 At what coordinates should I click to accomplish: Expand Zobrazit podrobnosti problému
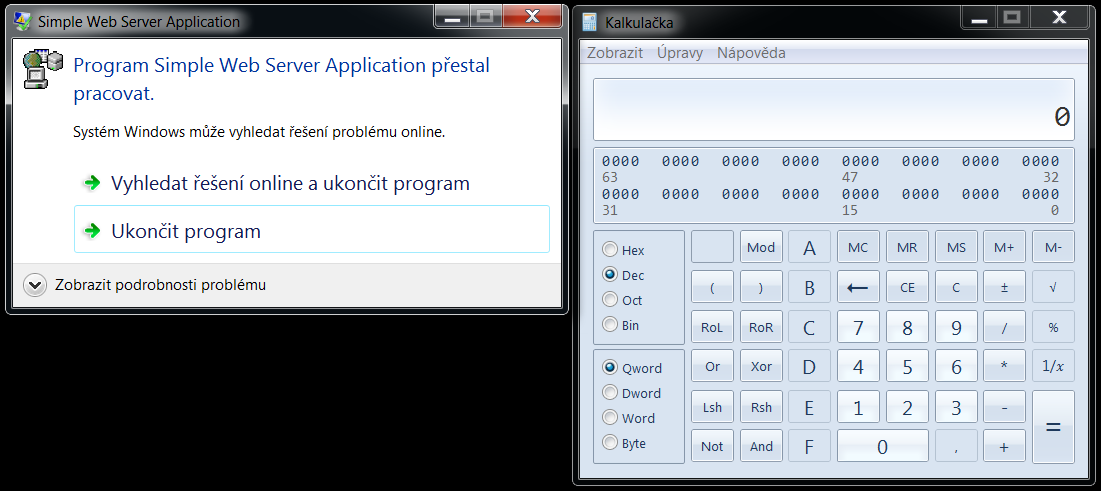tap(146, 285)
